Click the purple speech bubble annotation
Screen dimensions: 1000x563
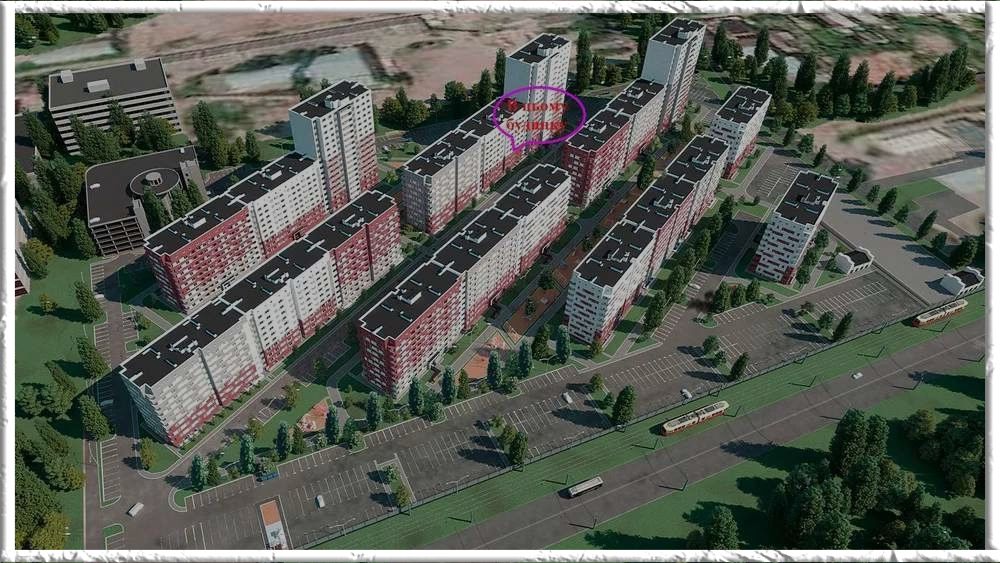pyautogui.click(x=539, y=116)
